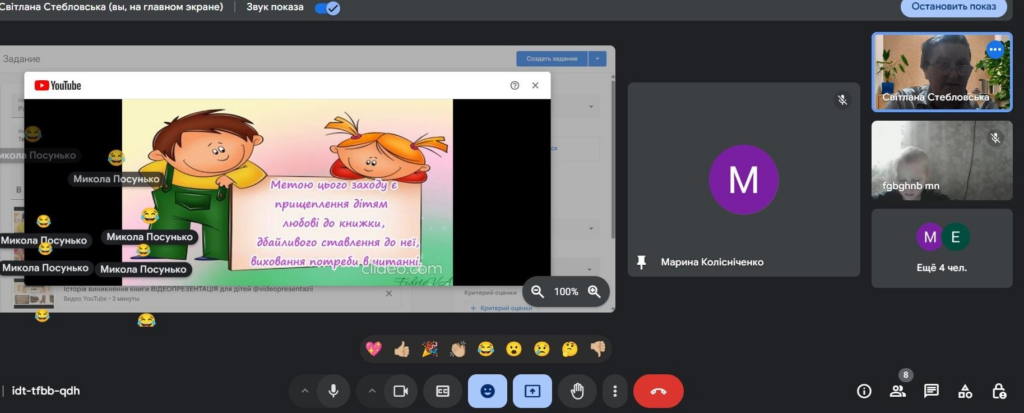Open meeting details info icon
Viewport: 1024px width, 413px height.
864,391
